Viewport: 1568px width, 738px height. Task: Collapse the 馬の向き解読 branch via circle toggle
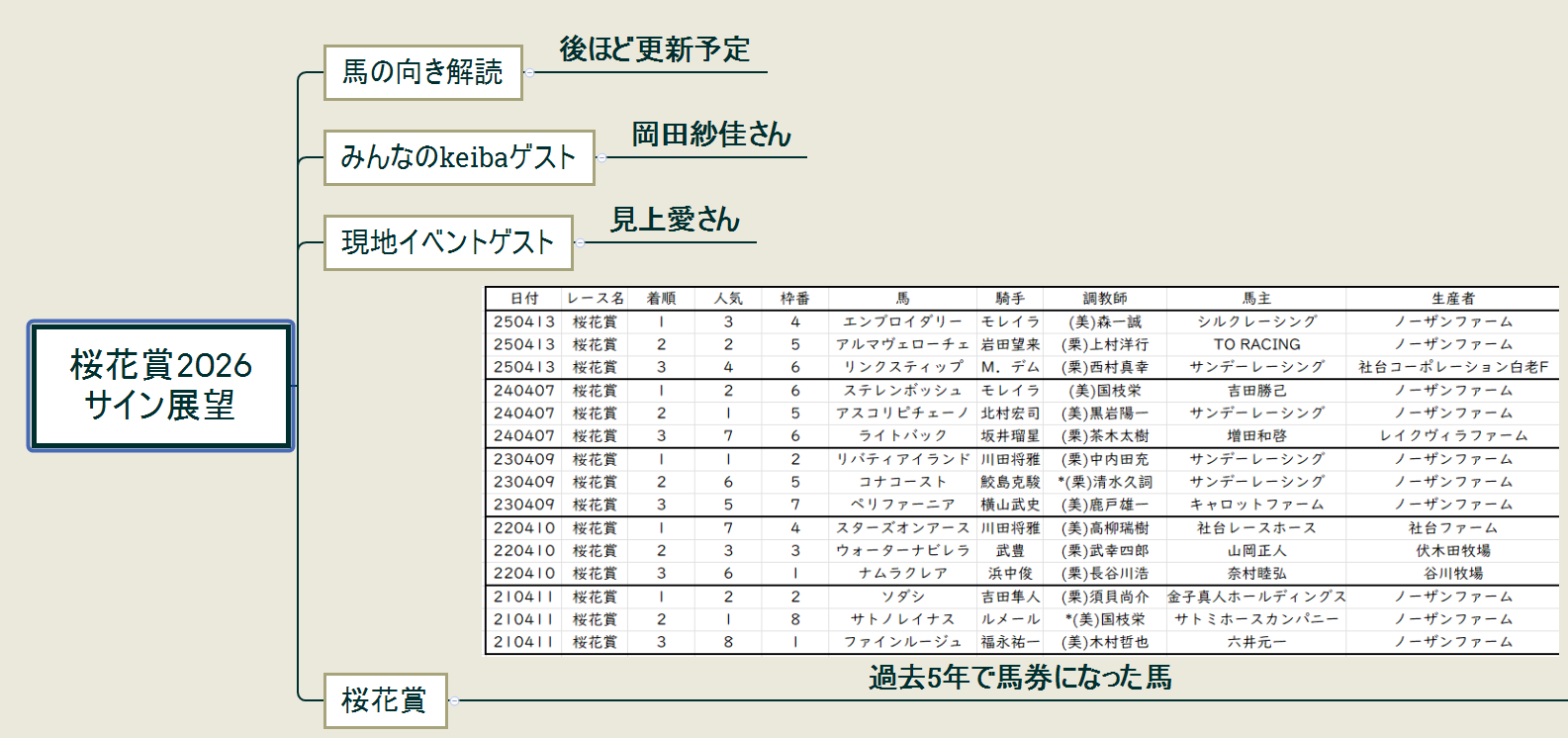(529, 72)
